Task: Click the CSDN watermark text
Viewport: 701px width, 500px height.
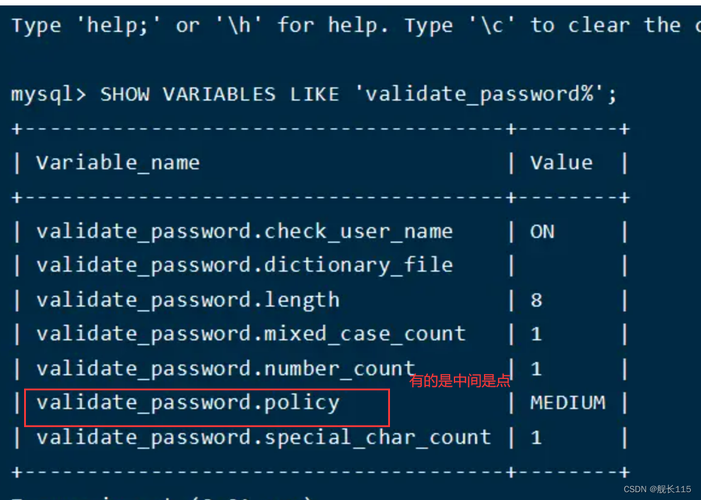Action: click(x=656, y=489)
